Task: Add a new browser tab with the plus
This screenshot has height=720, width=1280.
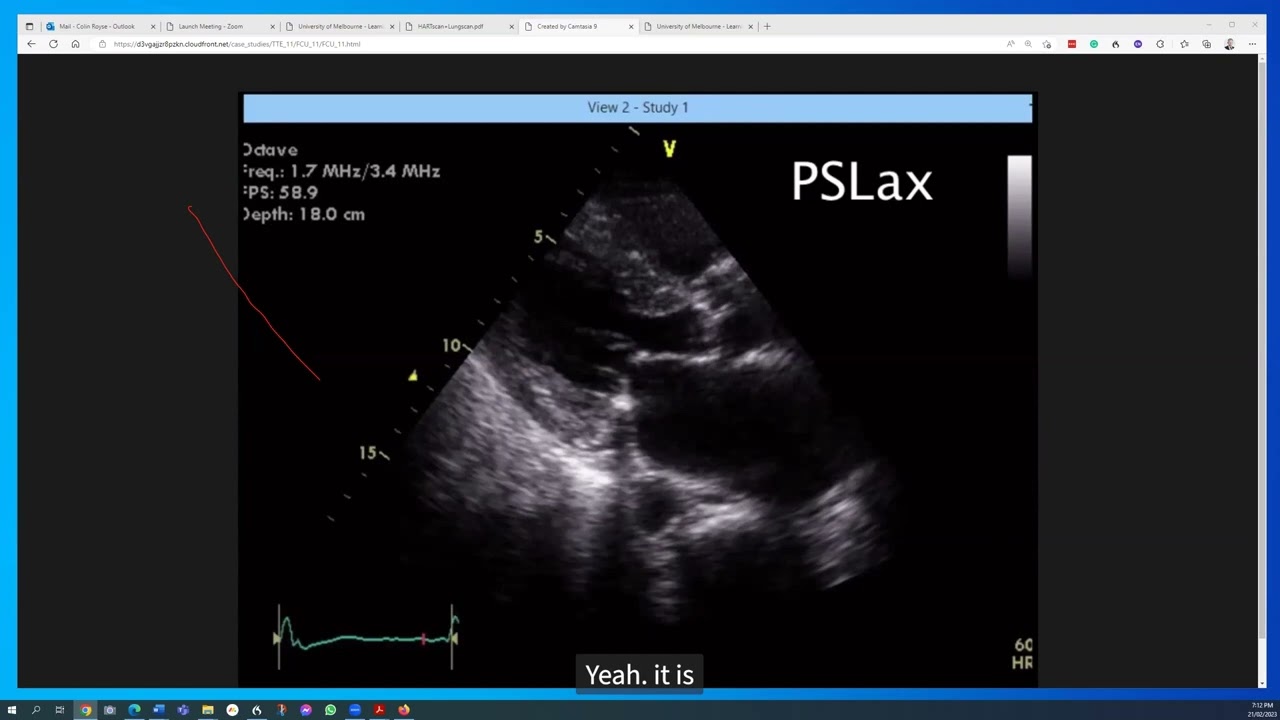Action: click(767, 26)
